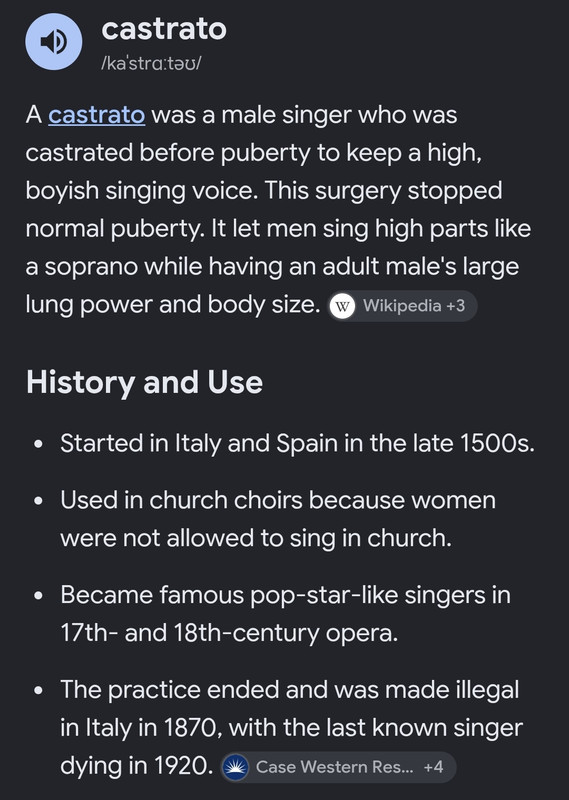Screen dimensions: 569x800
Task: Click the bullet about church choirs
Action: pyautogui.click(x=278, y=519)
